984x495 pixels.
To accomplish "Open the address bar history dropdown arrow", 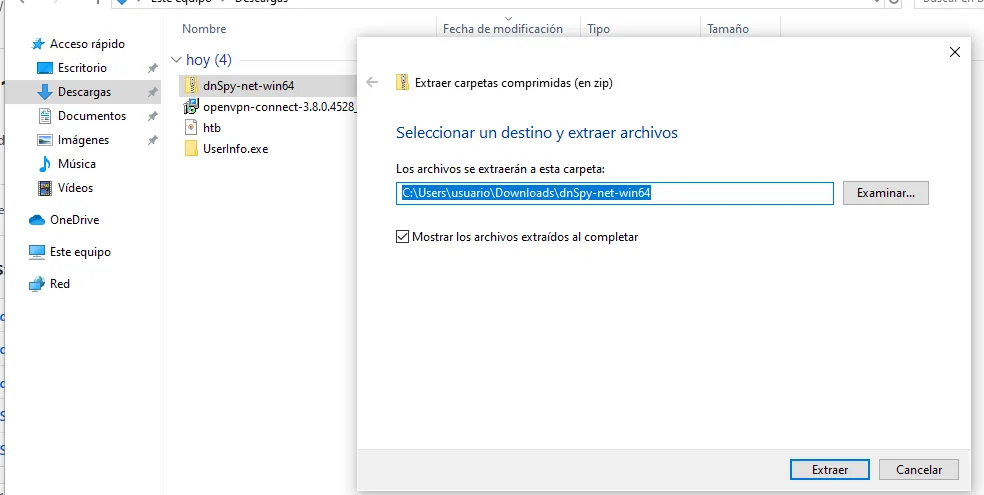I will 877,2.
